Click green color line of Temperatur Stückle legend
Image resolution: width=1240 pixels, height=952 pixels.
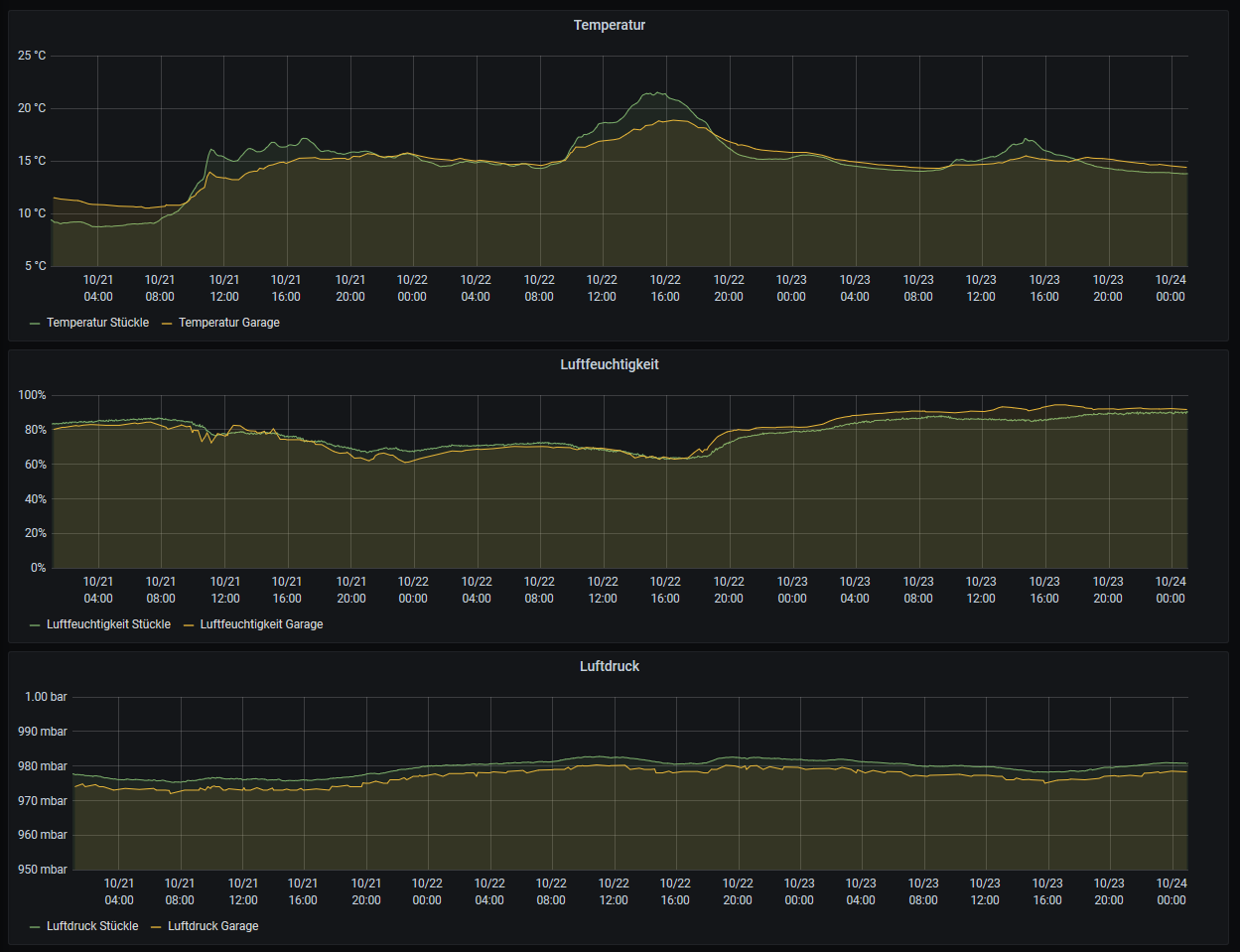pos(36,324)
